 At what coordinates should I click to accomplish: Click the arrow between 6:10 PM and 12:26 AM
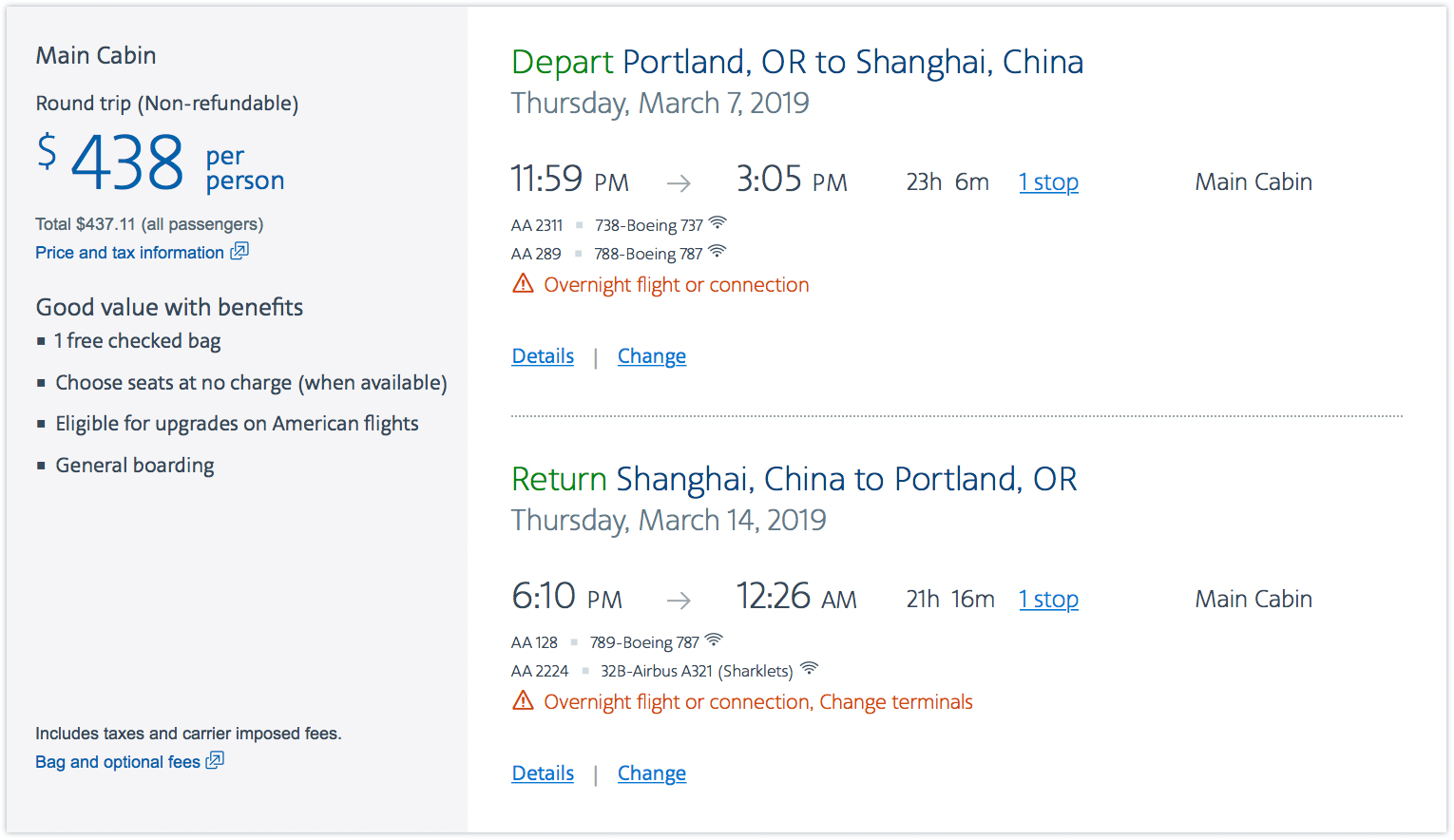click(x=679, y=601)
